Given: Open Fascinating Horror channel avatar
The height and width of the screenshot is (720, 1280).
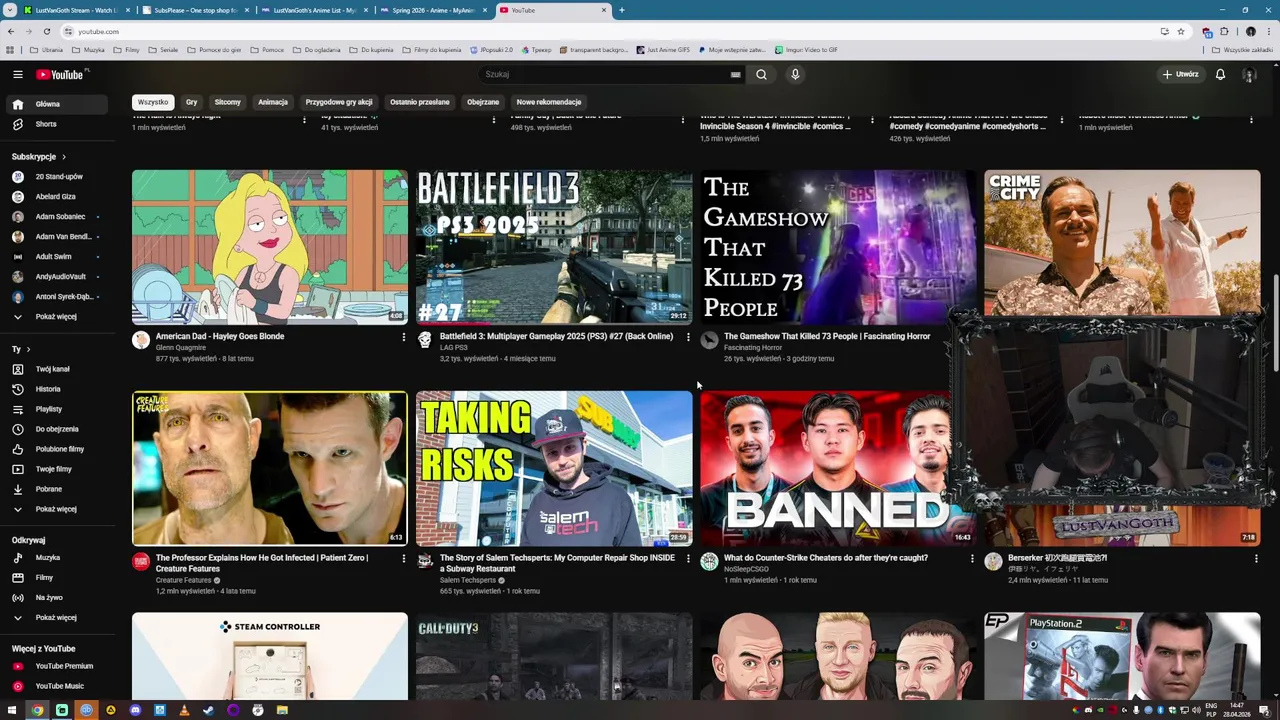Looking at the screenshot, I should pyautogui.click(x=709, y=341).
